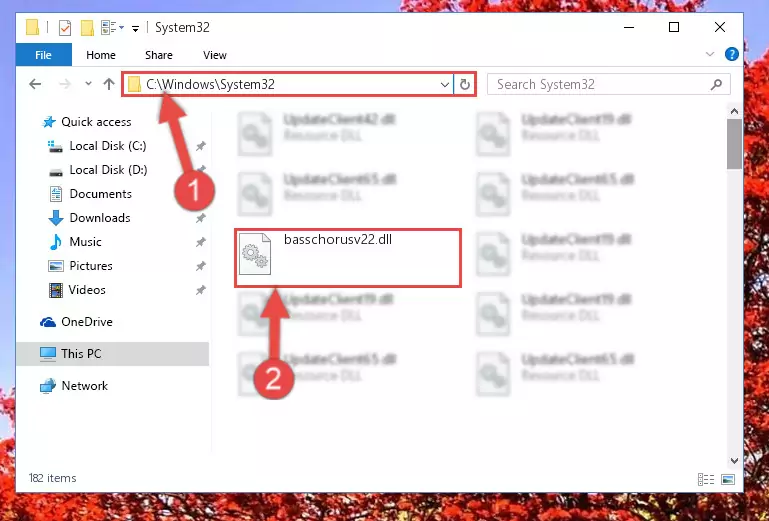Screen dimensions: 769x521
Task: Open the Customize Quick Access Toolbar dropdown
Action: point(135,28)
